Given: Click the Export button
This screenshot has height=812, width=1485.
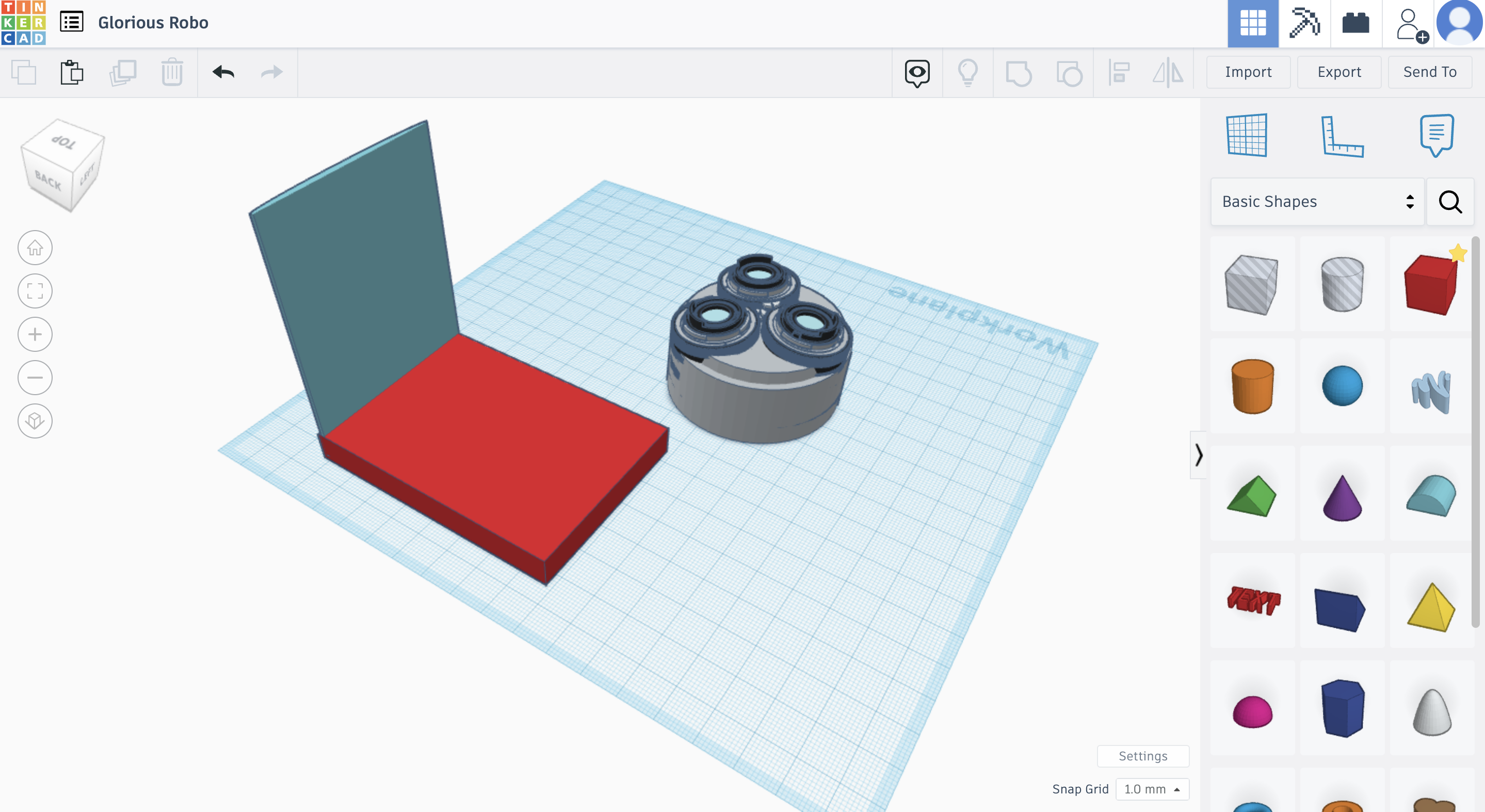Looking at the screenshot, I should pos(1338,71).
